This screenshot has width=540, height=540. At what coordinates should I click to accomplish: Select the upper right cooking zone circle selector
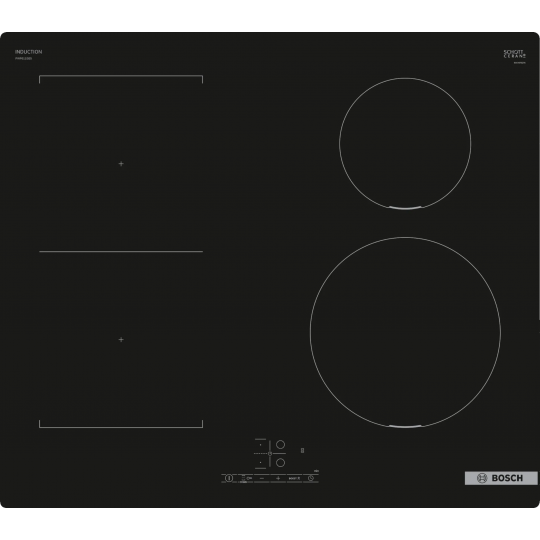pyautogui.click(x=280, y=444)
